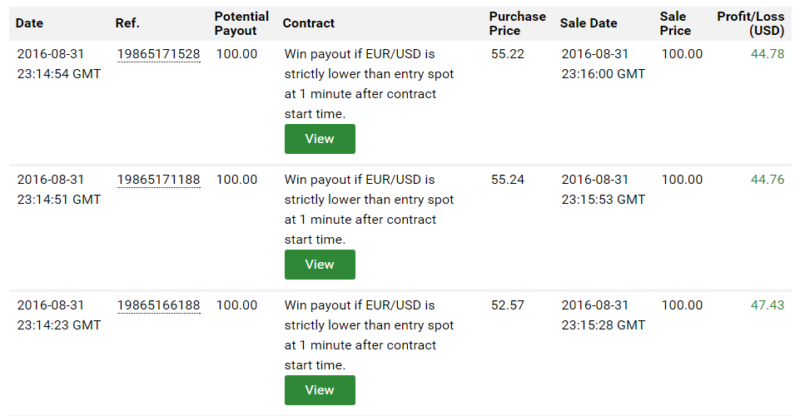Select the Sale Date column header
This screenshot has height=416, width=800.
588,23
